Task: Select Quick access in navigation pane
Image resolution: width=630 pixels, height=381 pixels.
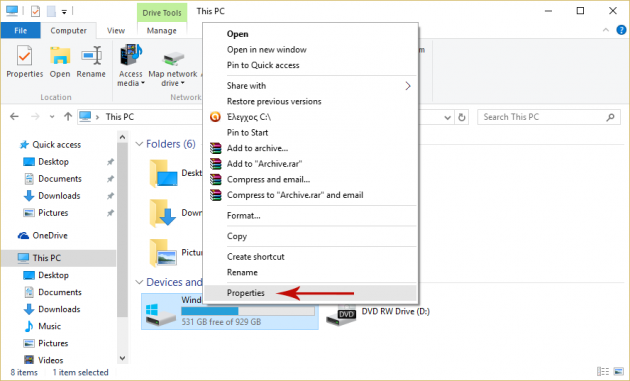Action: (56, 145)
